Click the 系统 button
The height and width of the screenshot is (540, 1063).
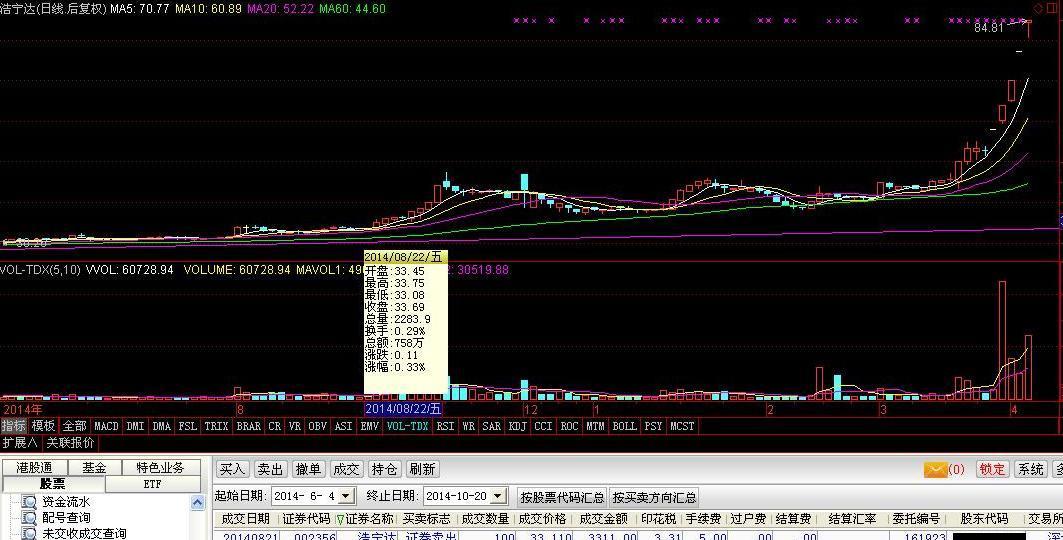(1030, 469)
